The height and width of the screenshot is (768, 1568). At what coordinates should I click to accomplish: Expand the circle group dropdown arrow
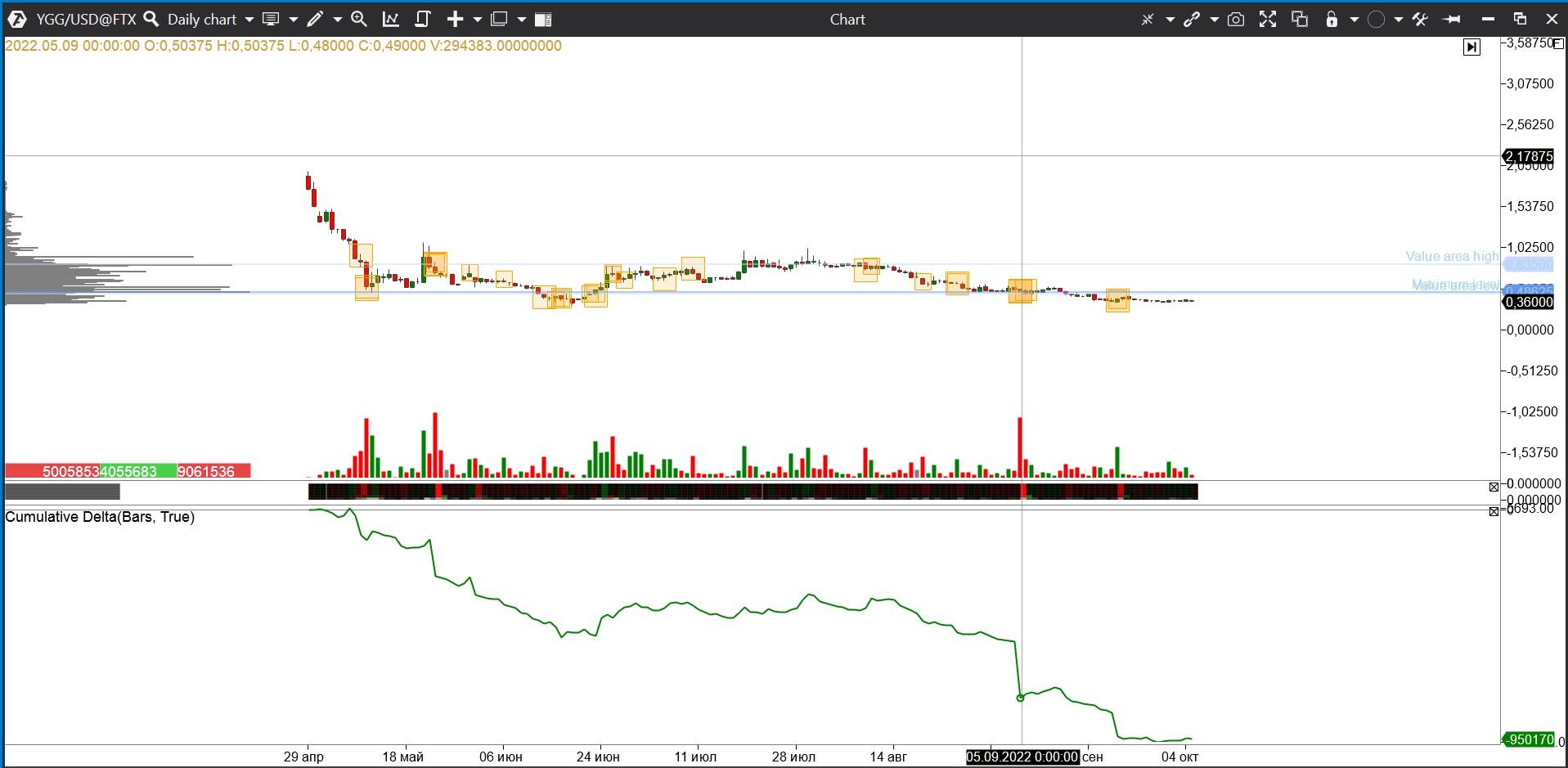click(x=1398, y=20)
